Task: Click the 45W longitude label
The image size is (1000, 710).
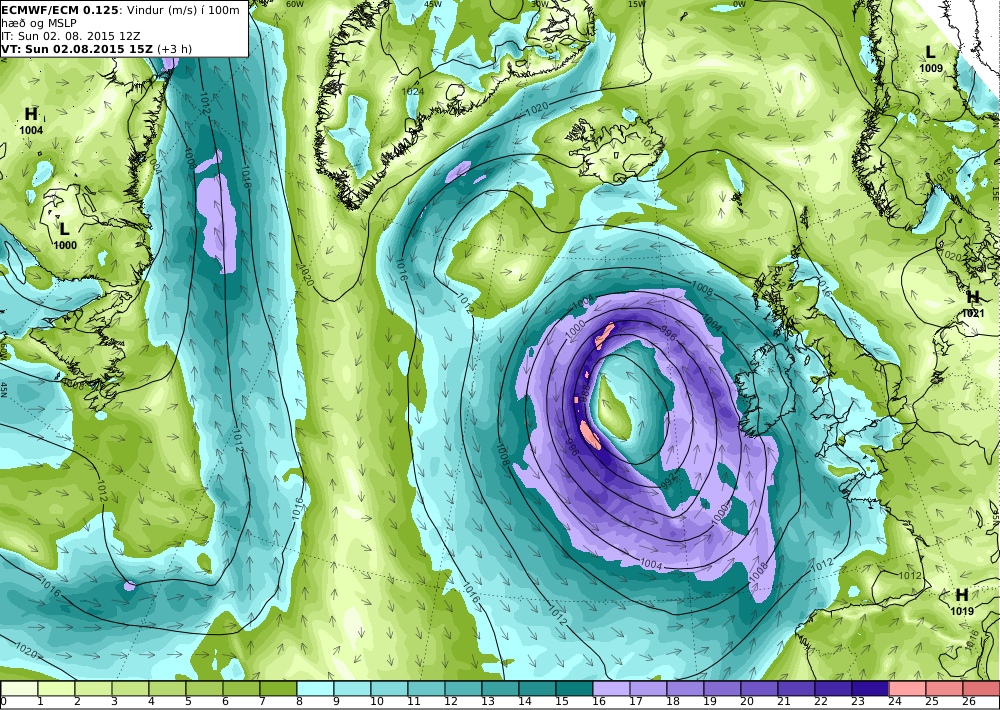Action: (x=433, y=4)
